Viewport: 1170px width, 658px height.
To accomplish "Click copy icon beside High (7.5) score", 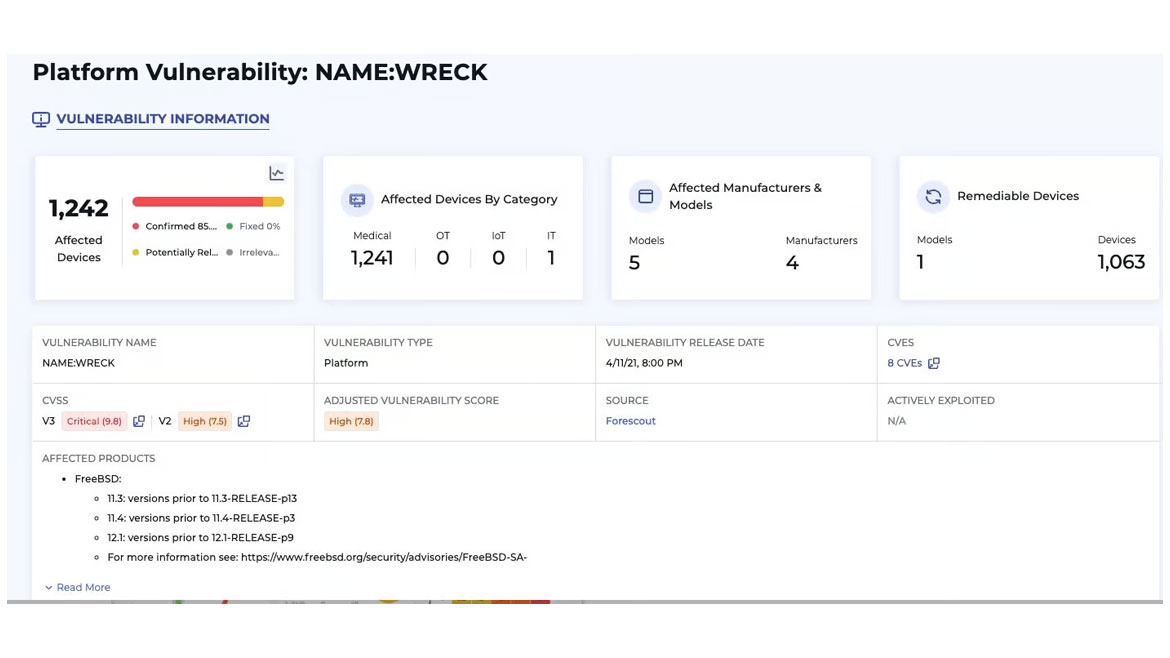I will coord(244,421).
